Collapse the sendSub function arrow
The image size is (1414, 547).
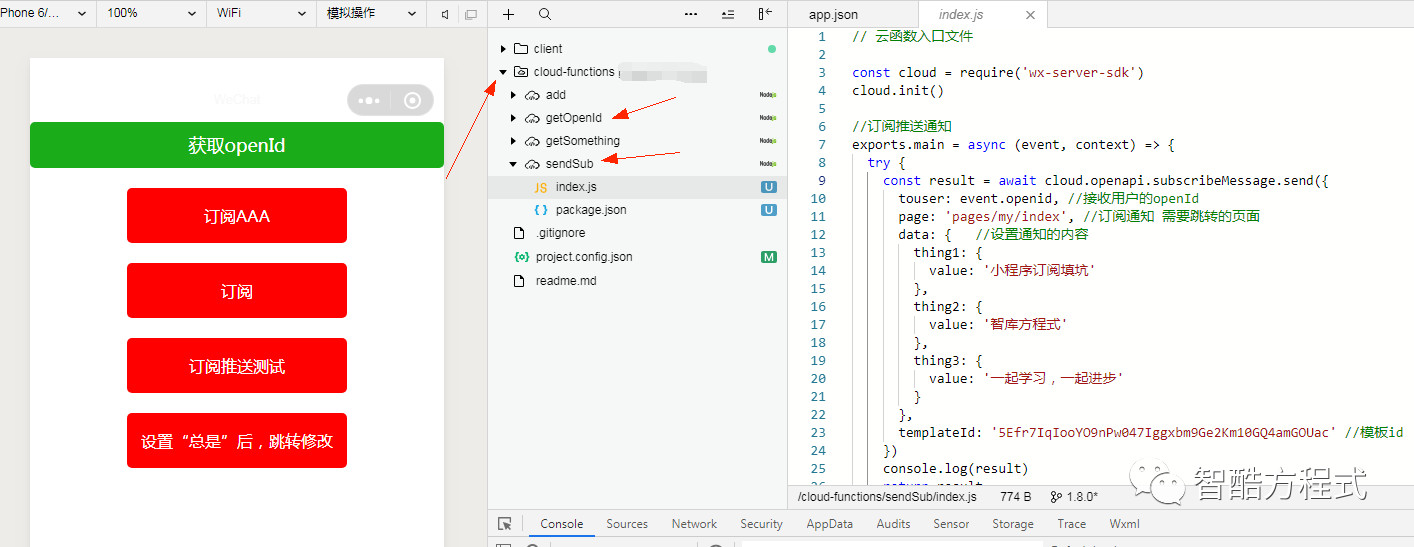(514, 164)
